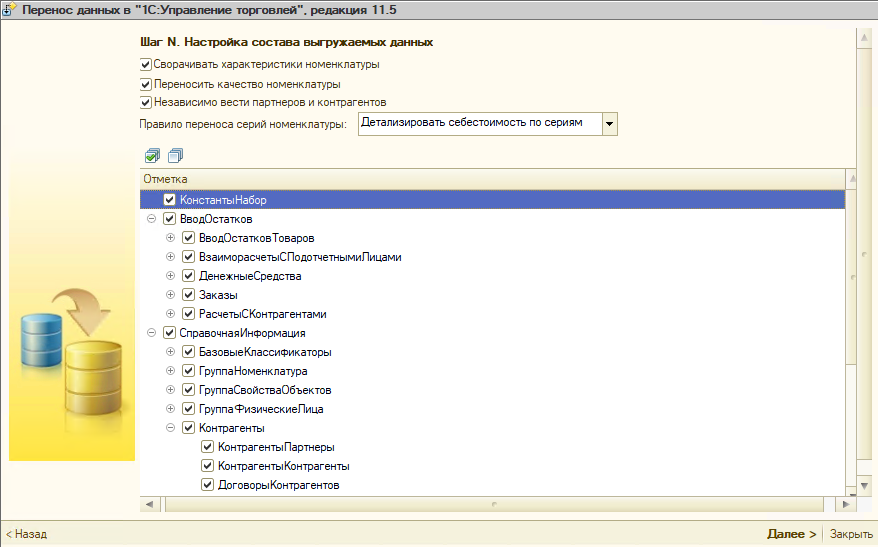Uncheck the ГруппаСвойстваОбъектов checkbox

tap(189, 390)
